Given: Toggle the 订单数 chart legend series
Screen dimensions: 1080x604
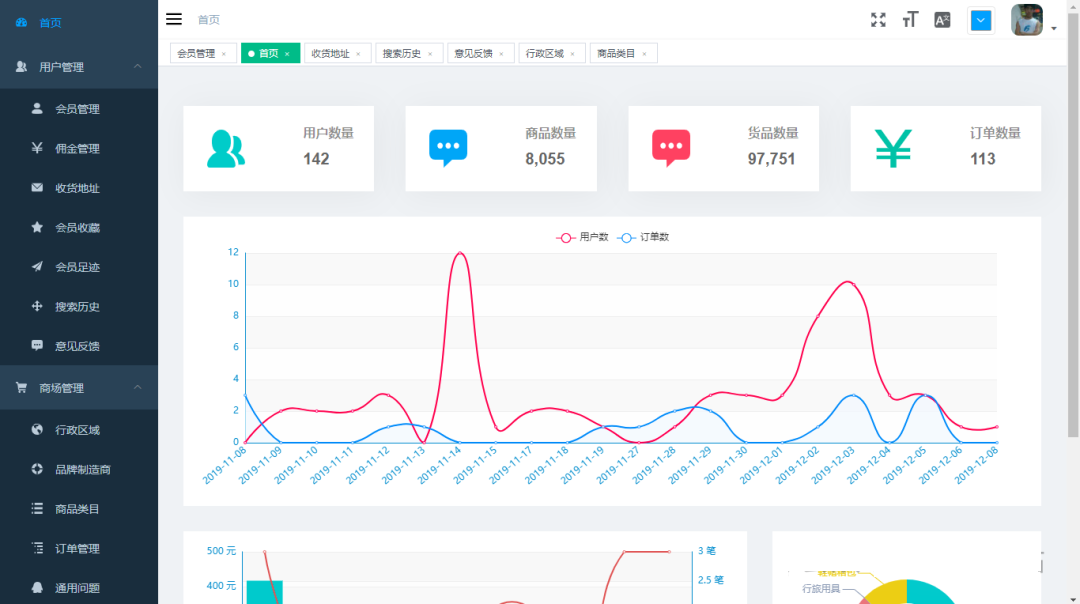Looking at the screenshot, I should [644, 237].
